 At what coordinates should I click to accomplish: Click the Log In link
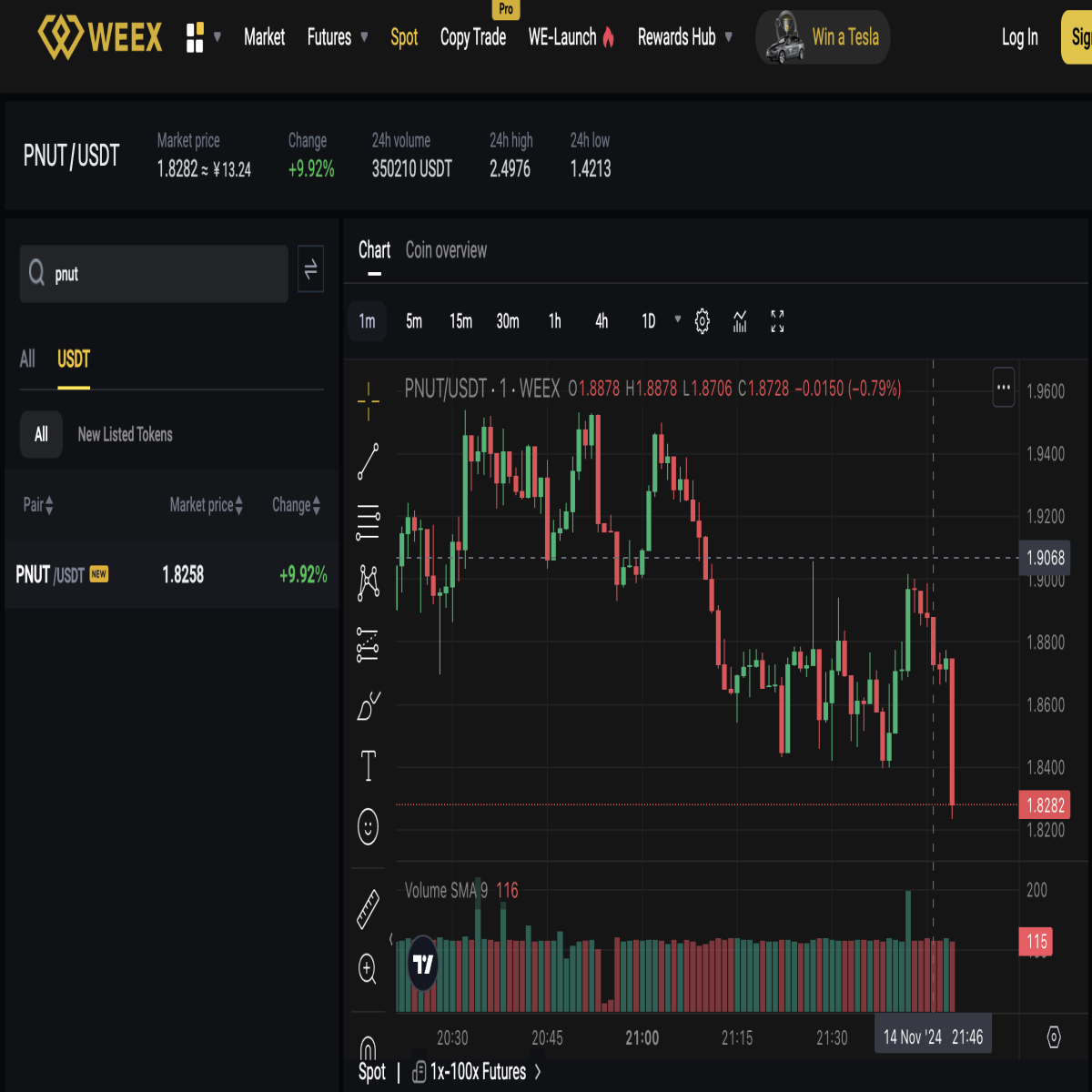click(x=1020, y=37)
